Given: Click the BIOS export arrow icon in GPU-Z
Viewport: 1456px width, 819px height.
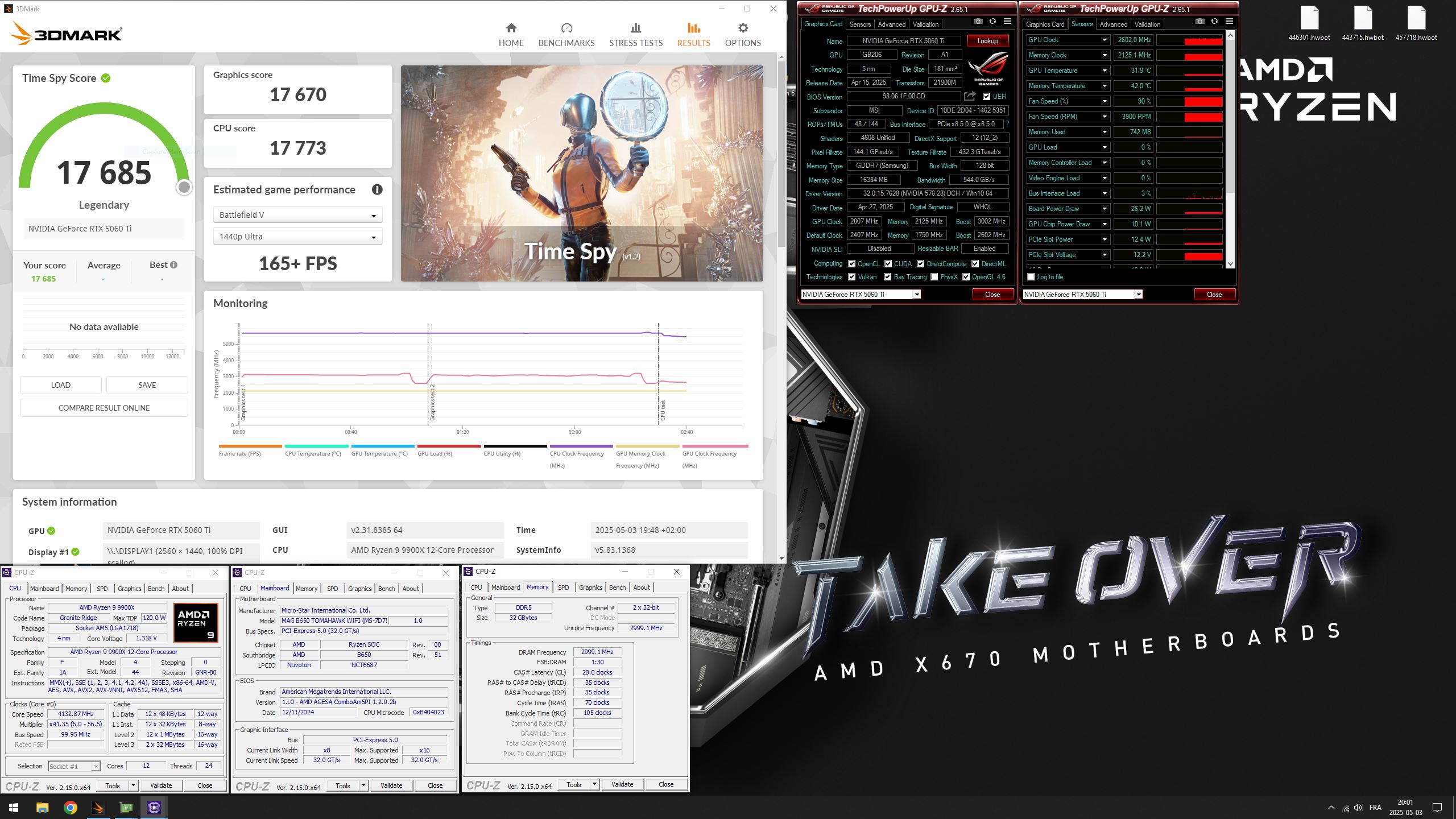Looking at the screenshot, I should coord(970,96).
